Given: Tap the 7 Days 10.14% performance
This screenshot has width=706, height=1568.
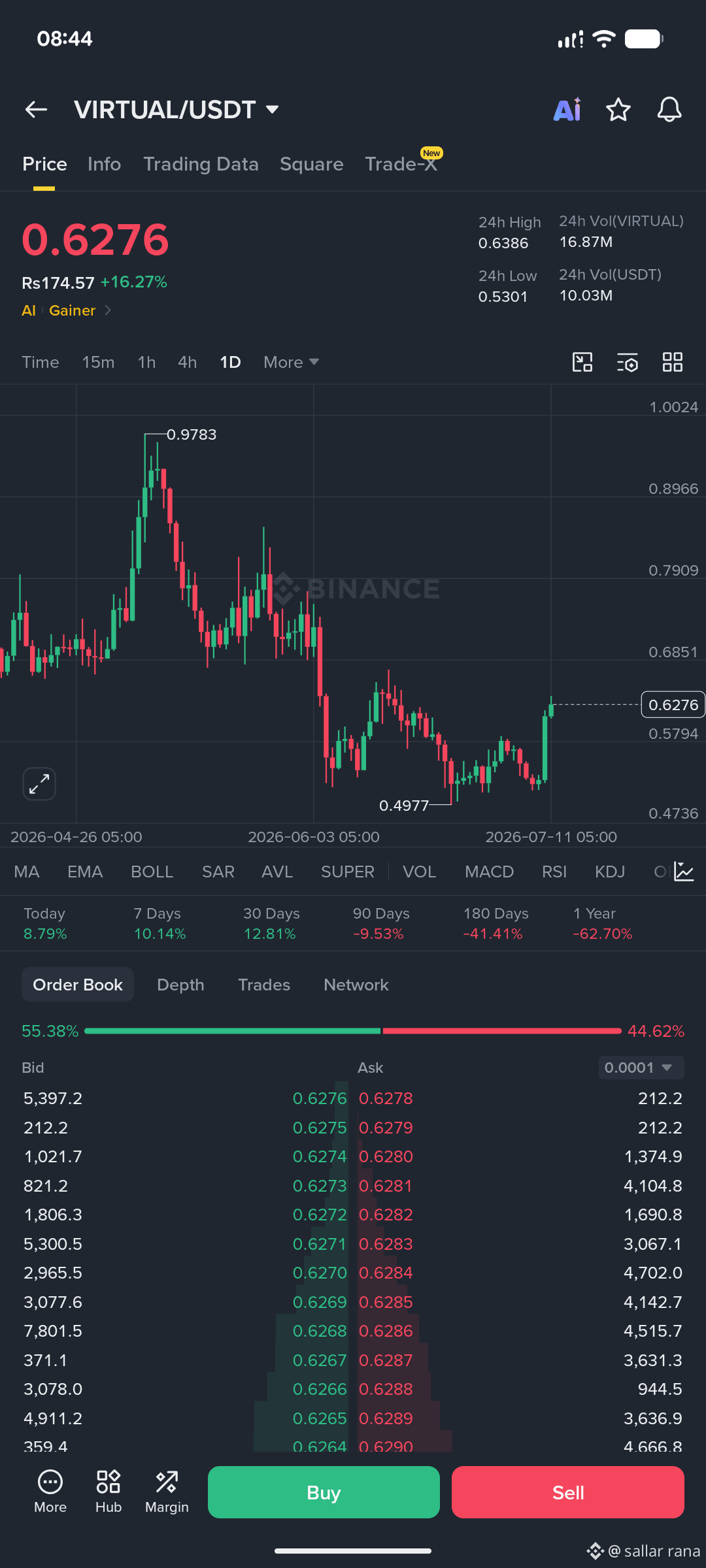Looking at the screenshot, I should pos(160,923).
